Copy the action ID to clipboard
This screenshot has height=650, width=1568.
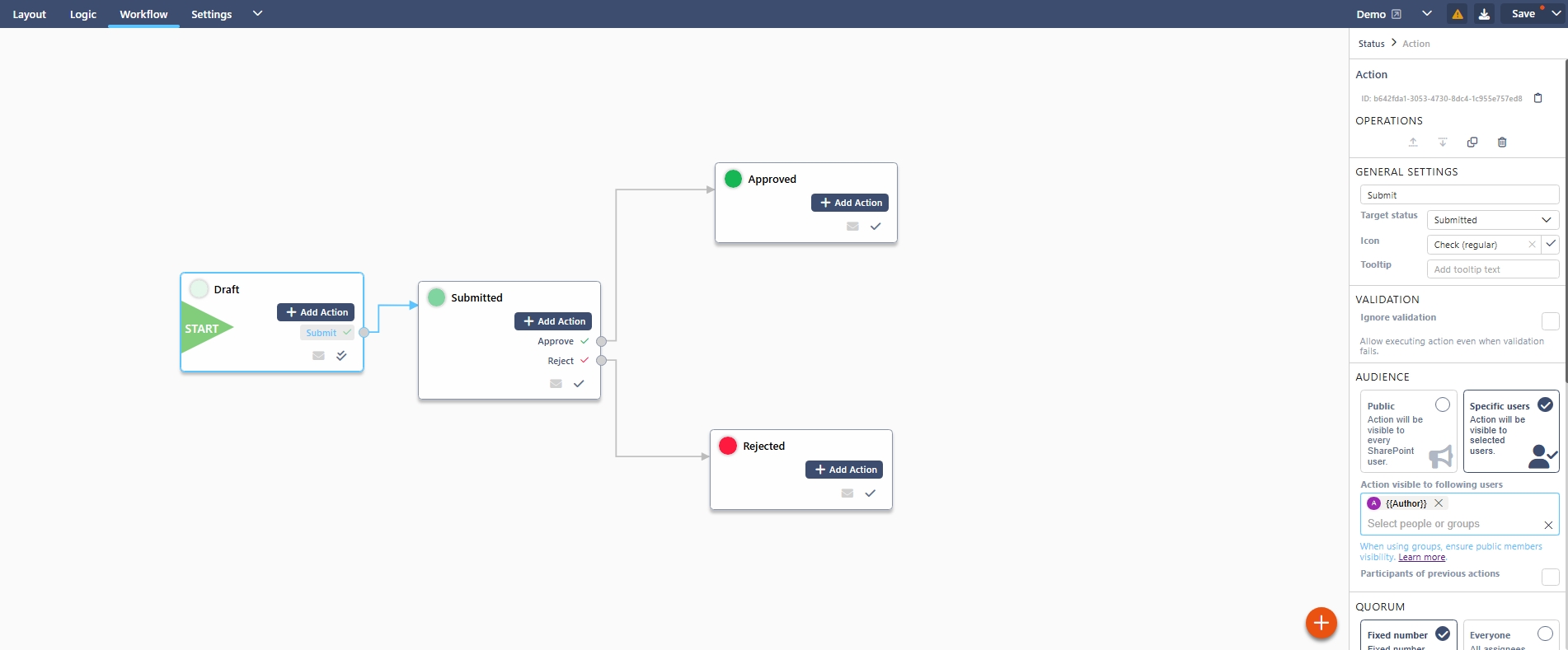pyautogui.click(x=1537, y=98)
